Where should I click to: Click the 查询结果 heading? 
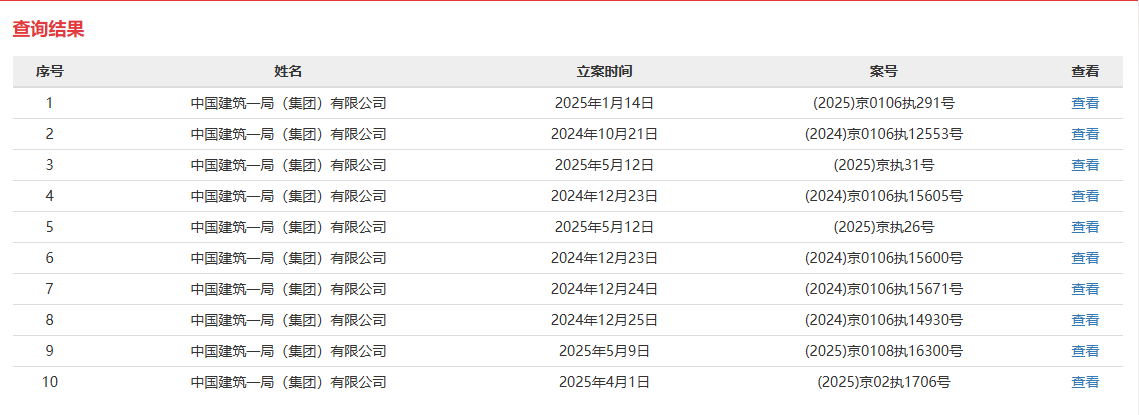[x=49, y=29]
